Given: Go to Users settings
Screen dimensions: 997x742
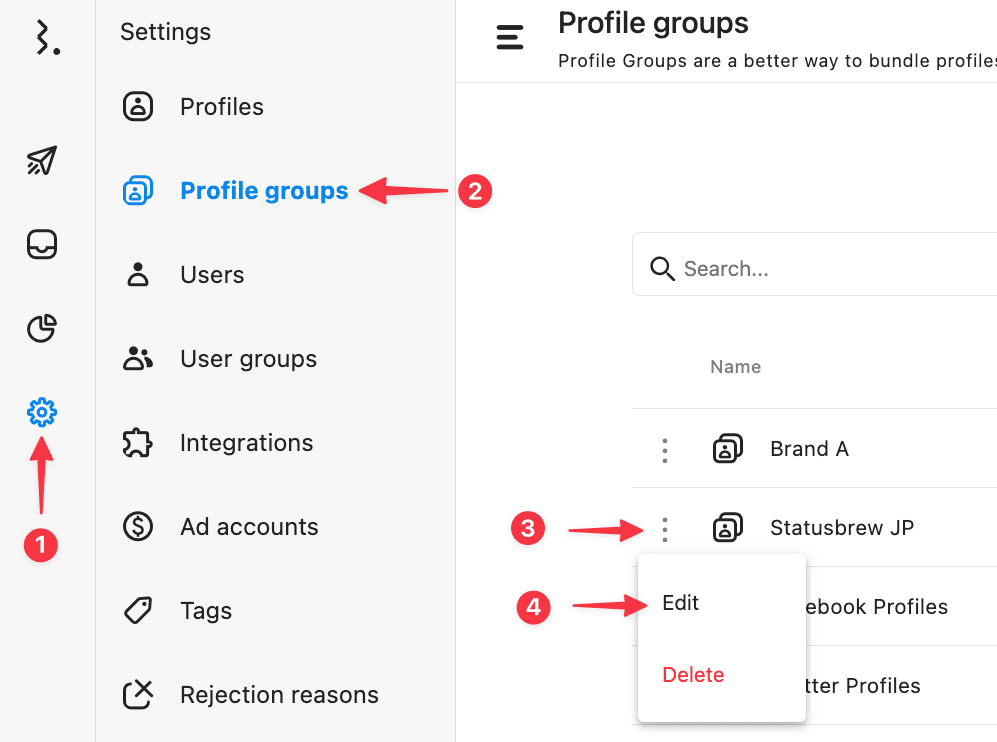Looking at the screenshot, I should tap(212, 275).
